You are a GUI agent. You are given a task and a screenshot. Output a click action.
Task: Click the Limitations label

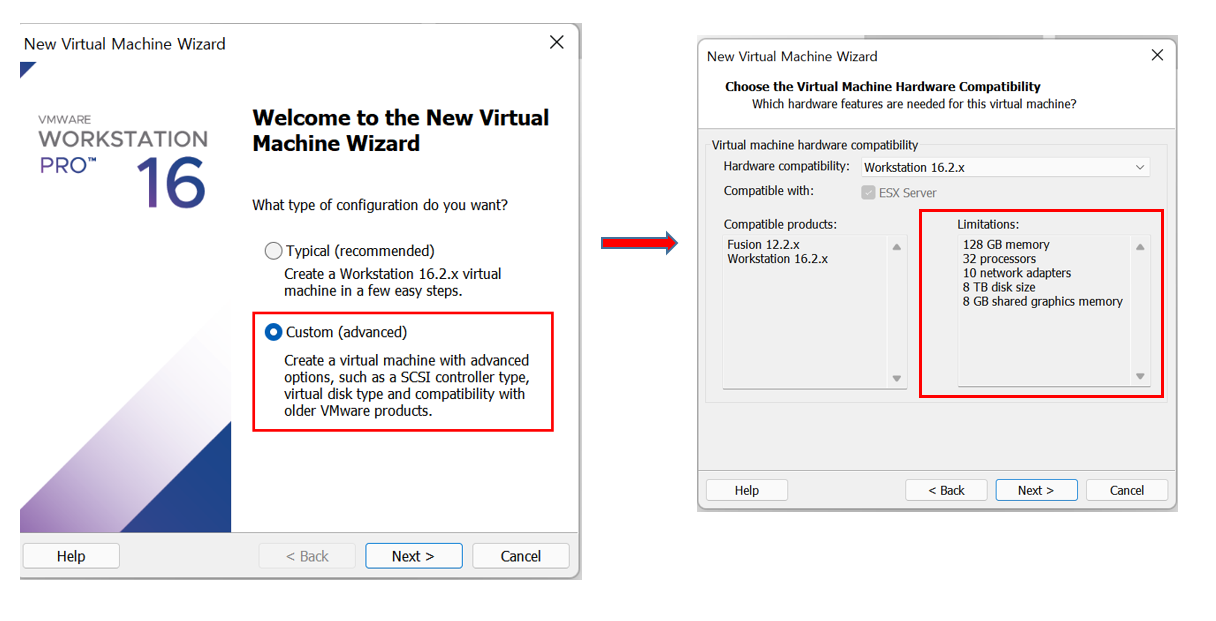click(x=988, y=224)
